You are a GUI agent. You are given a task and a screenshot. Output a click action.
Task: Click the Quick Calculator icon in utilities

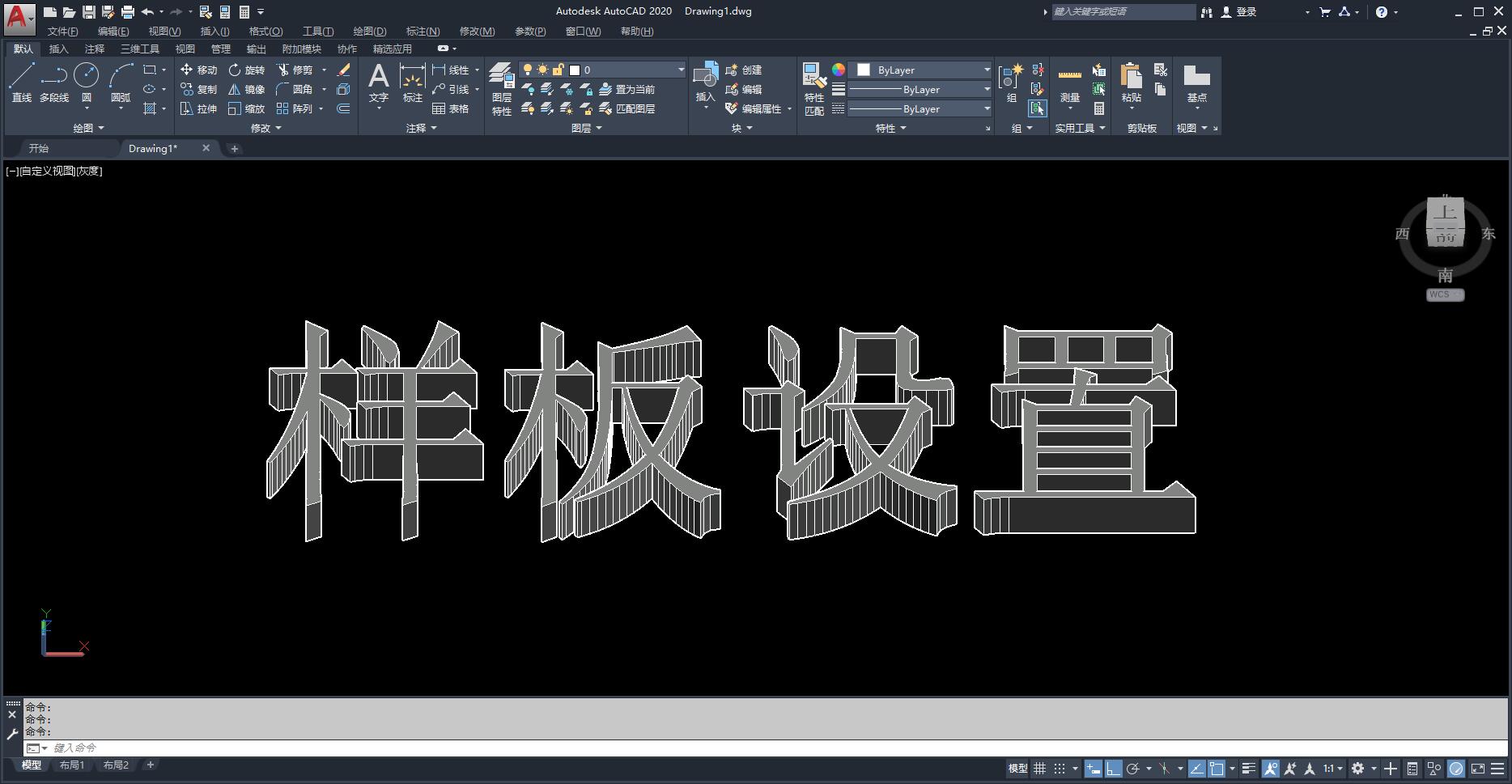click(1099, 108)
